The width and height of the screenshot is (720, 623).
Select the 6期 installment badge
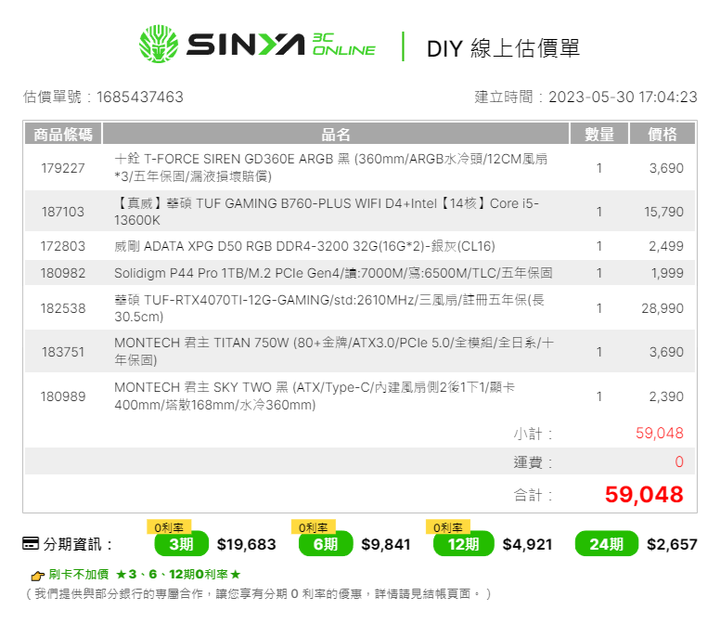326,544
